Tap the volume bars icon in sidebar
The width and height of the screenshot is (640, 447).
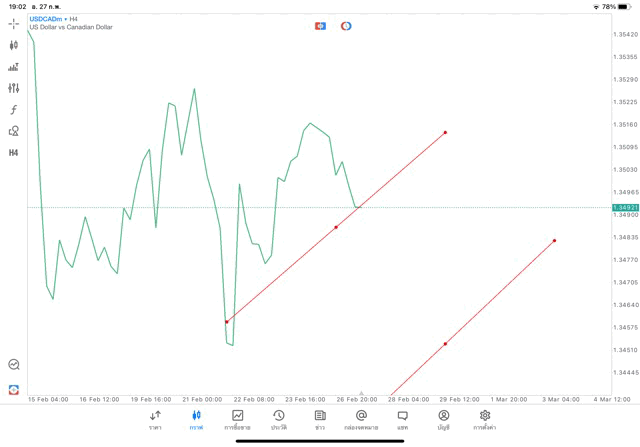click(x=14, y=67)
